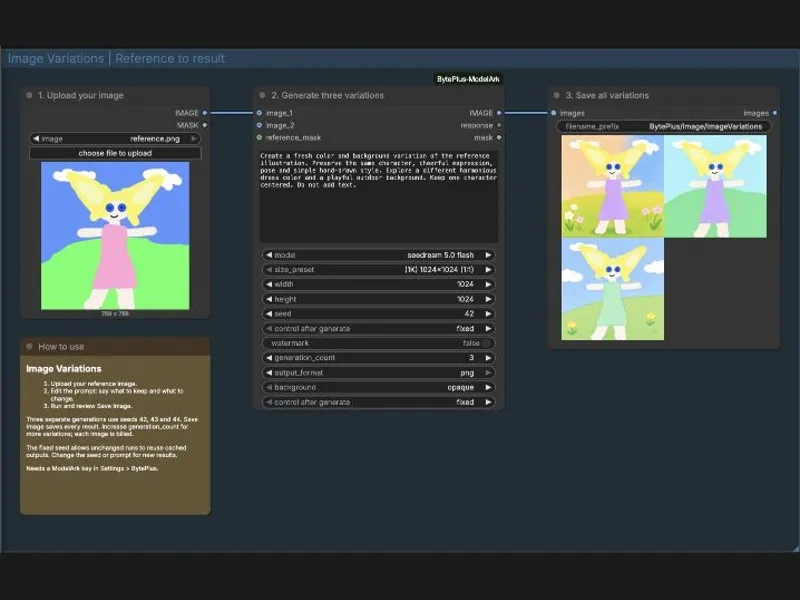
Task: Decrease generation_count with left arrow
Action: (x=269, y=358)
